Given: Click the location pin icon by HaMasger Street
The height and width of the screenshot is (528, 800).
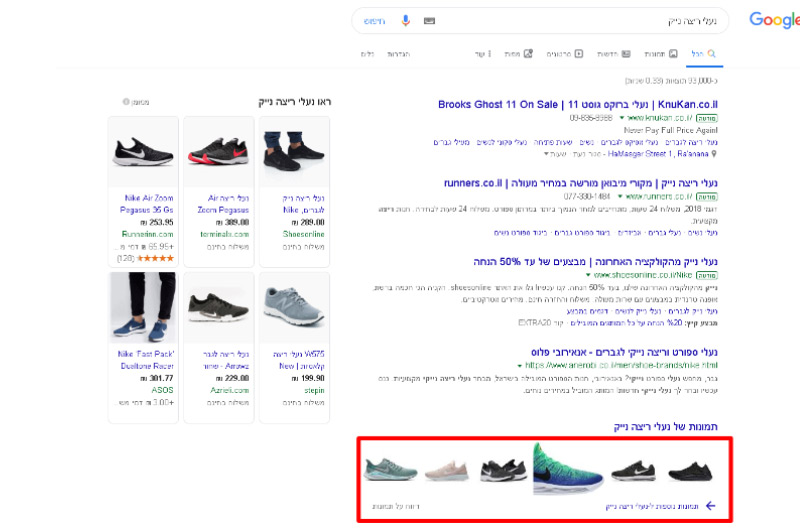Looking at the screenshot, I should tap(714, 154).
